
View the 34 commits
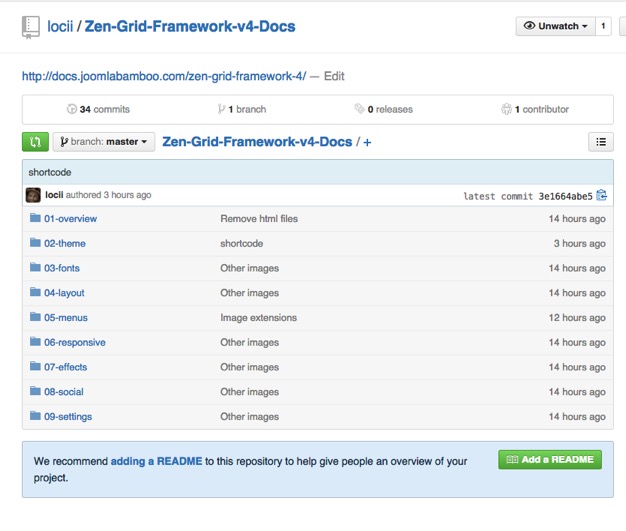(98, 109)
